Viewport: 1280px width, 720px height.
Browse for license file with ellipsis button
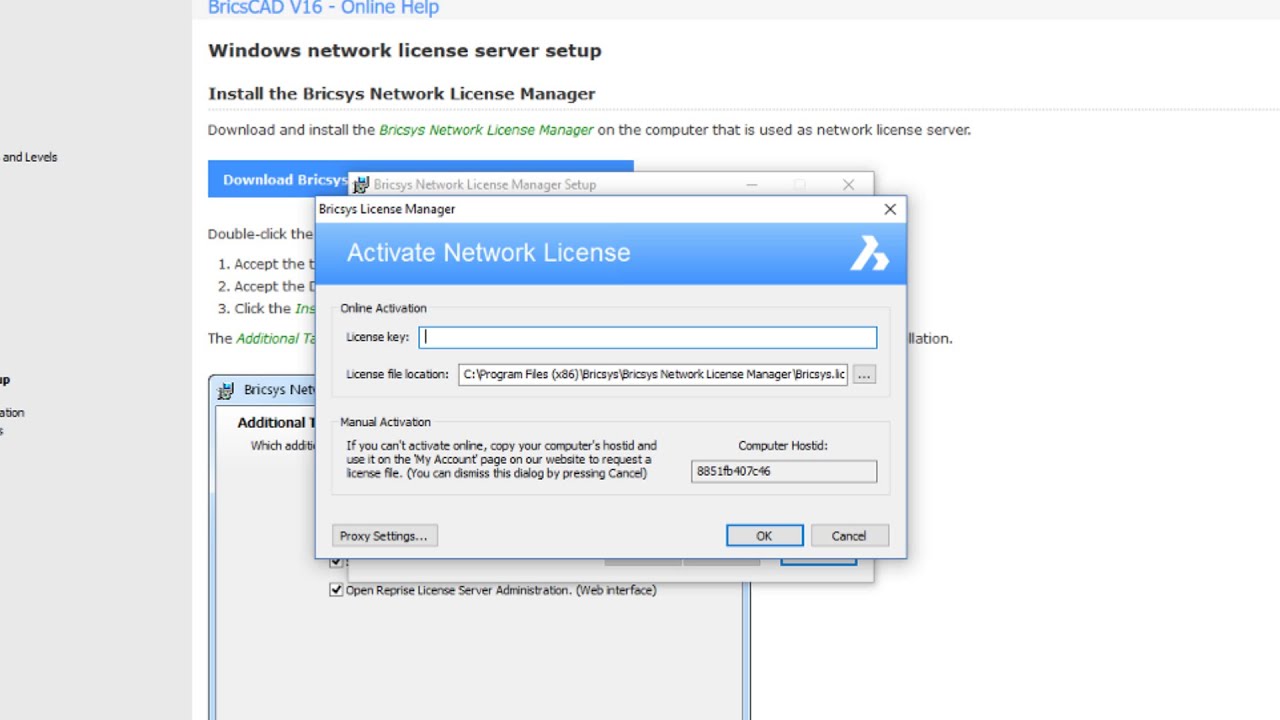864,374
